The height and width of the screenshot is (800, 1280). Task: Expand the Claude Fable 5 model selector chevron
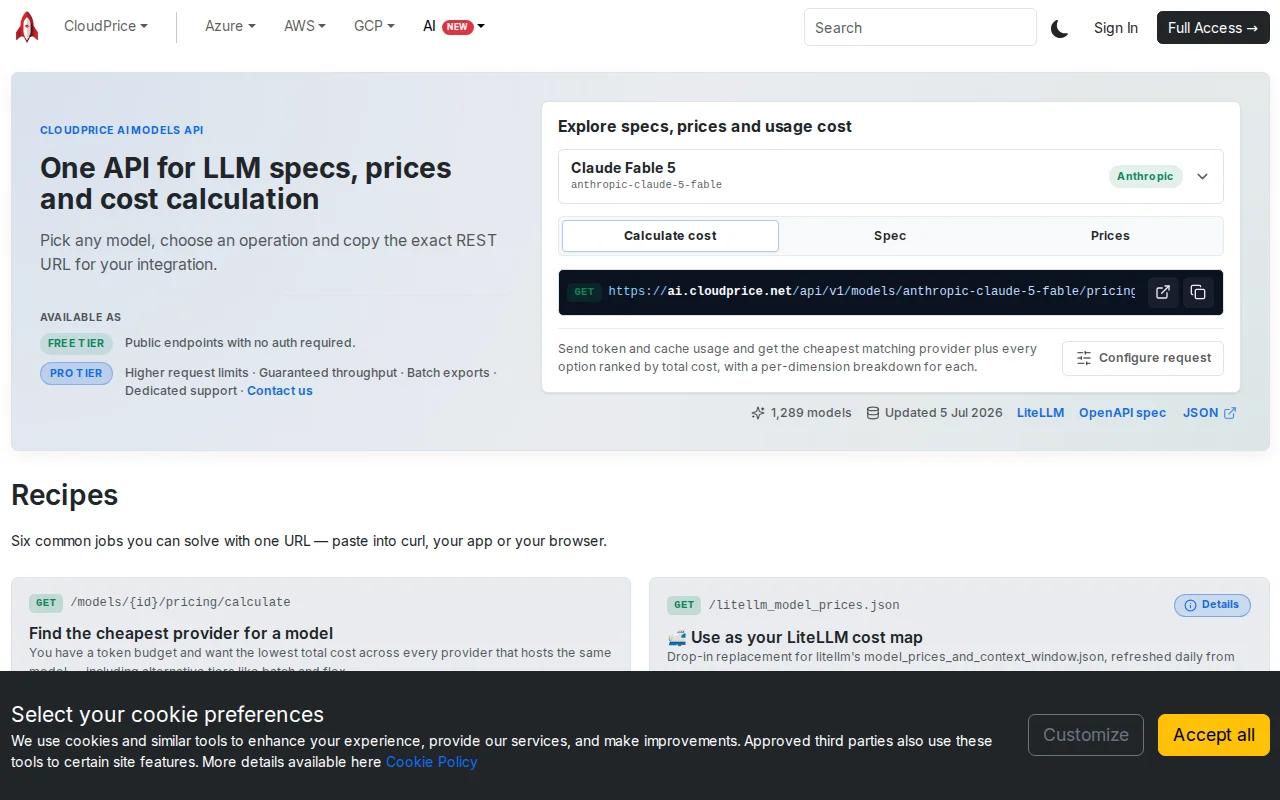pyautogui.click(x=1203, y=176)
